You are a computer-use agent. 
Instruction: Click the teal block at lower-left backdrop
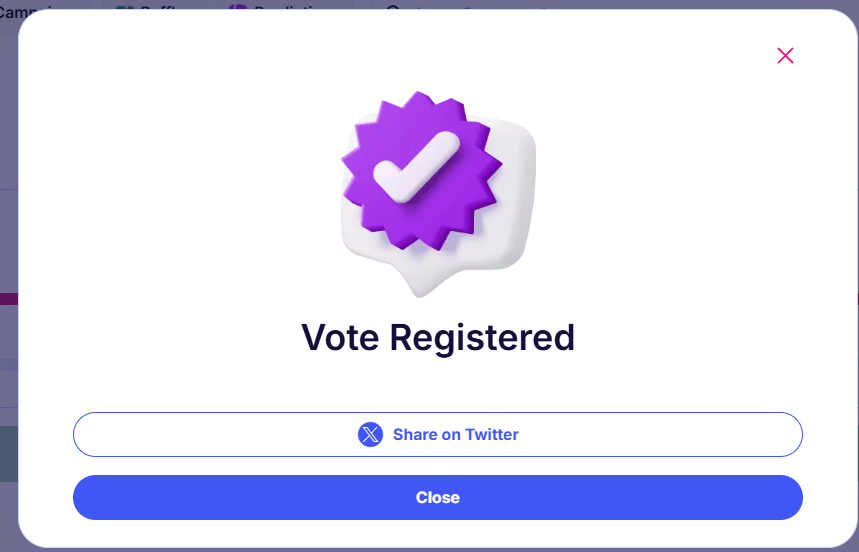[9, 454]
